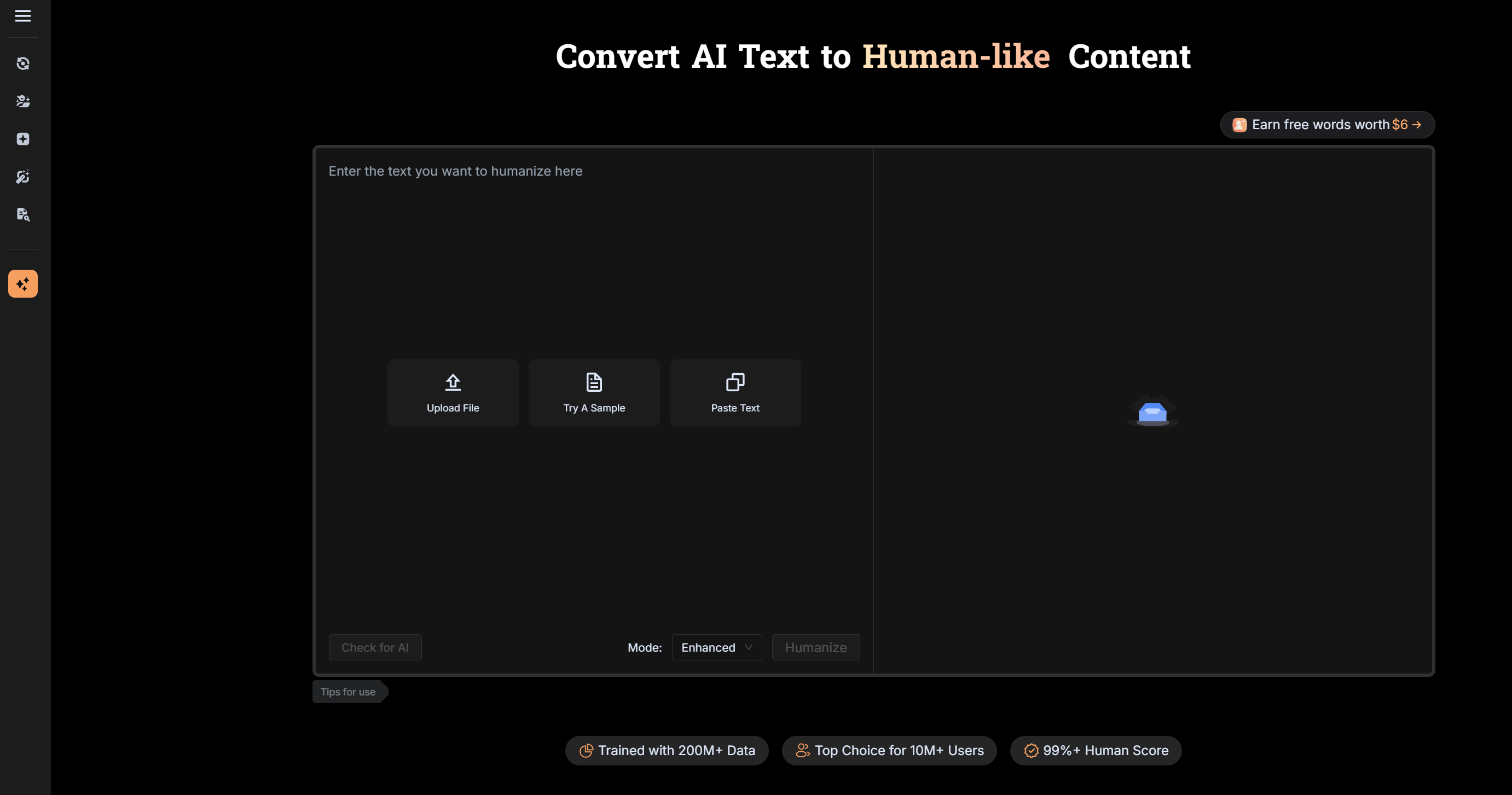Screen dimensions: 1512x795
Task: Expand the Tips for use tab
Action: coord(348,692)
